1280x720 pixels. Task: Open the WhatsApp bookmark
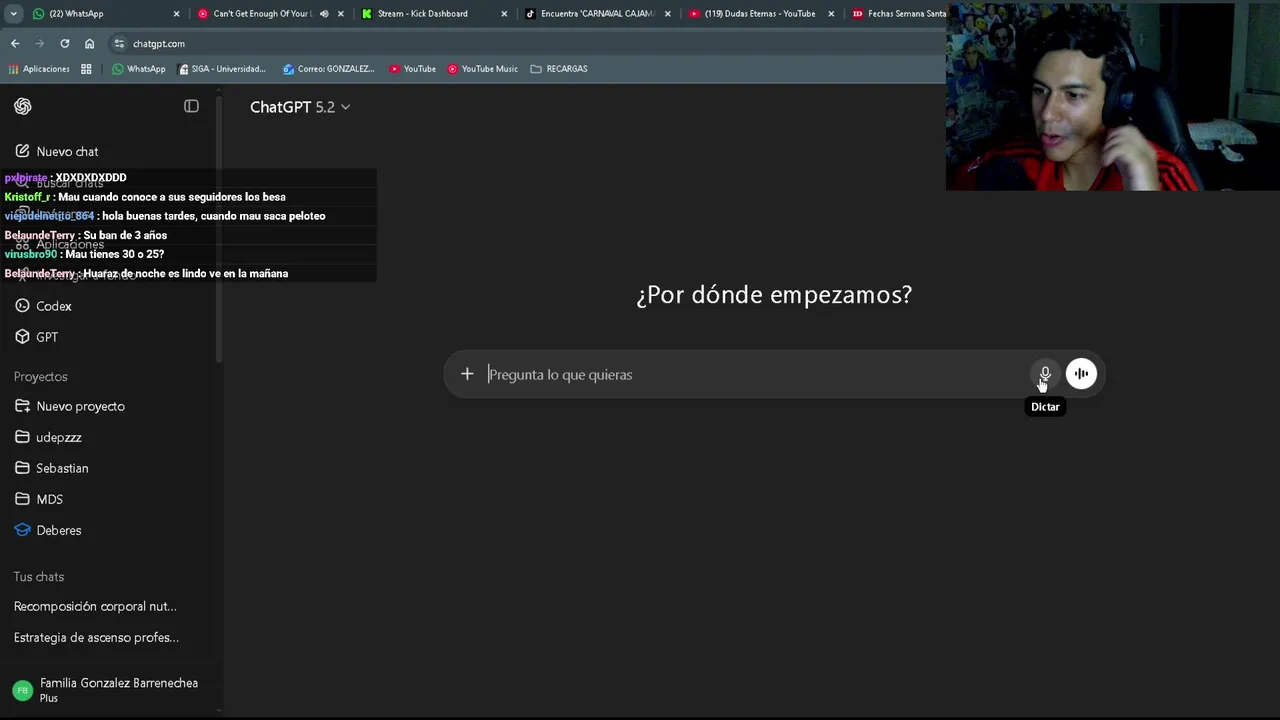(x=139, y=69)
